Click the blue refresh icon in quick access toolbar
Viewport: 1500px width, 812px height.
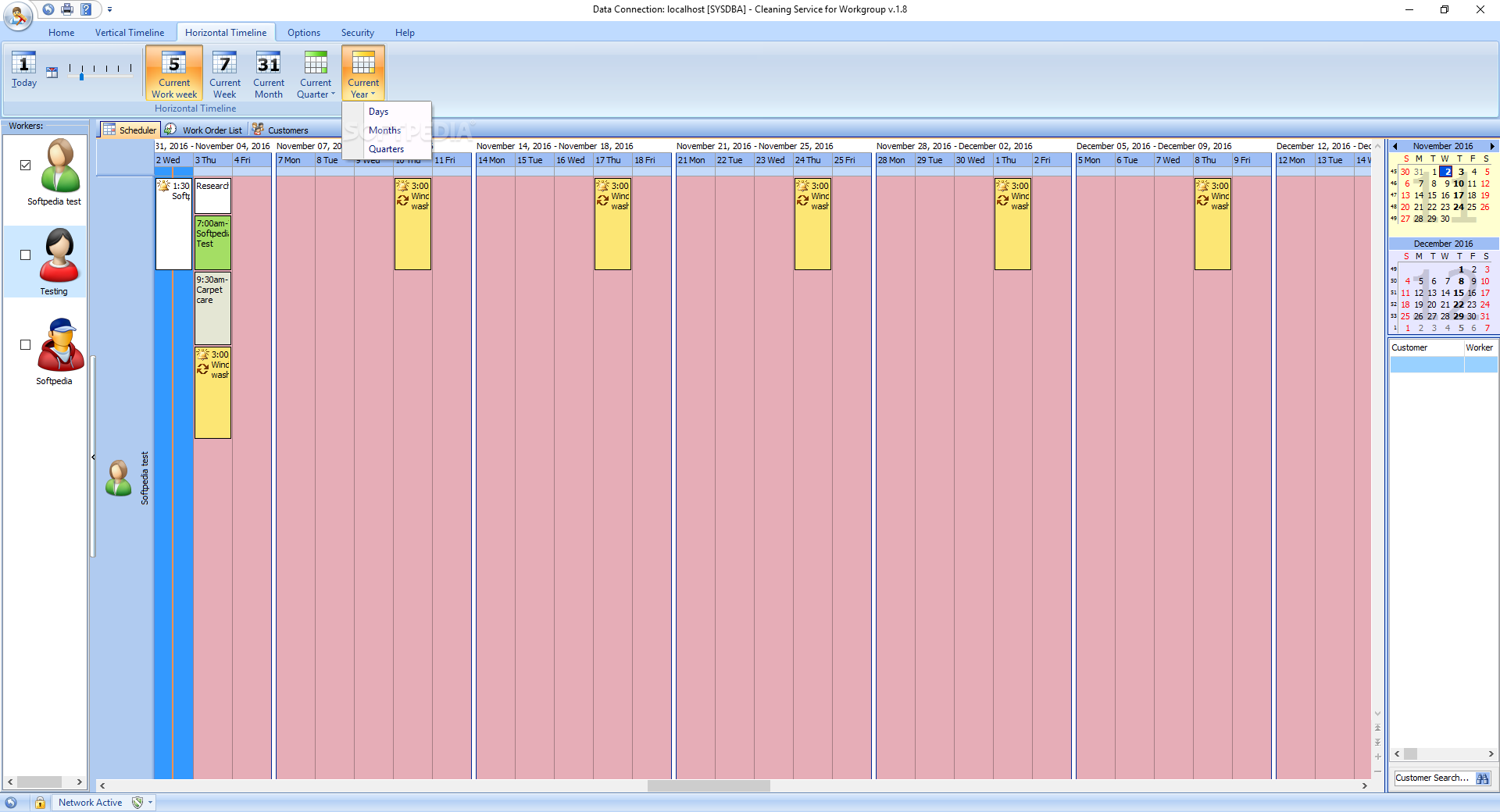click(x=48, y=9)
